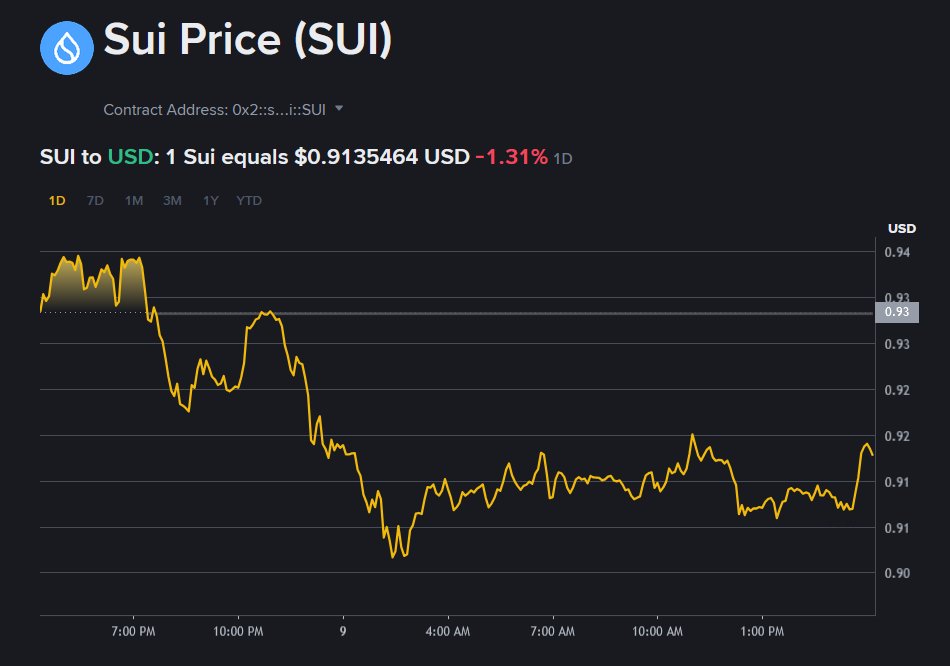Switch chart to 7D range
This screenshot has height=666, width=950.
point(95,200)
